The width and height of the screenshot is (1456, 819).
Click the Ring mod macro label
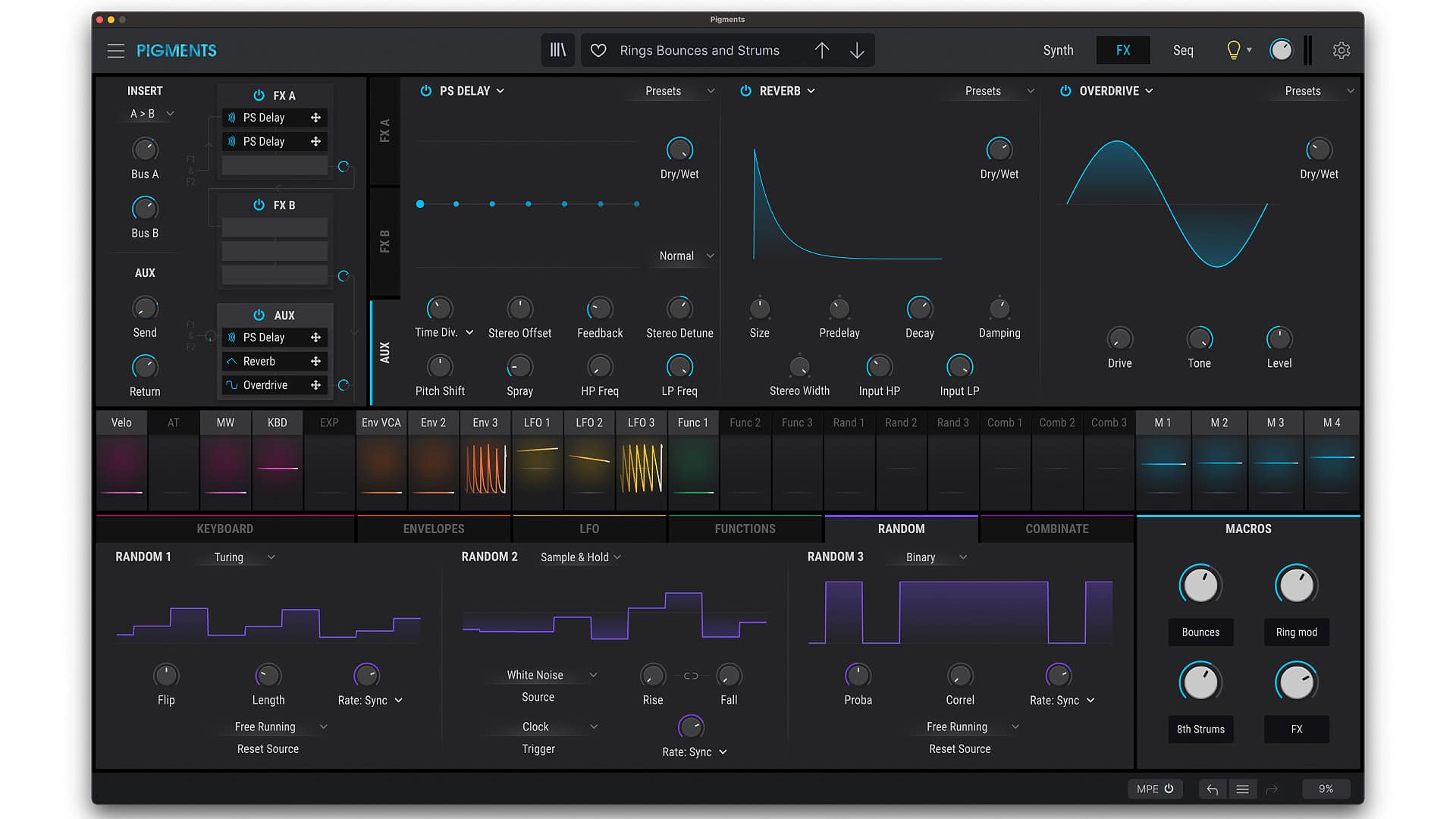1295,632
